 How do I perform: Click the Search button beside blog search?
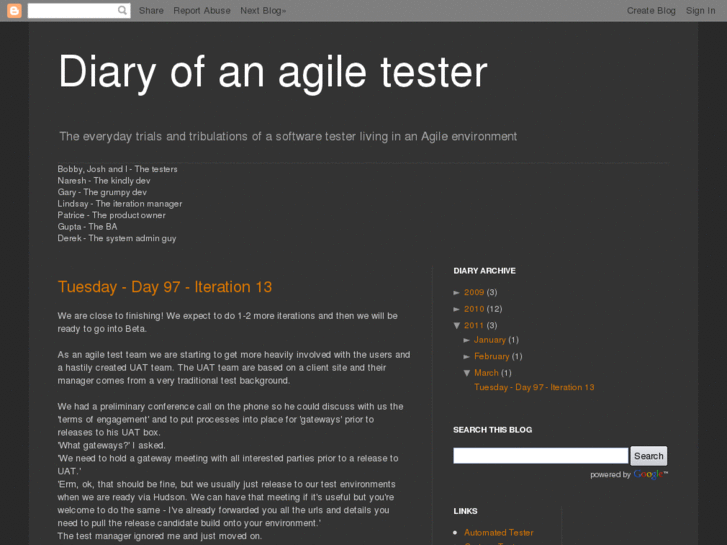(x=649, y=456)
